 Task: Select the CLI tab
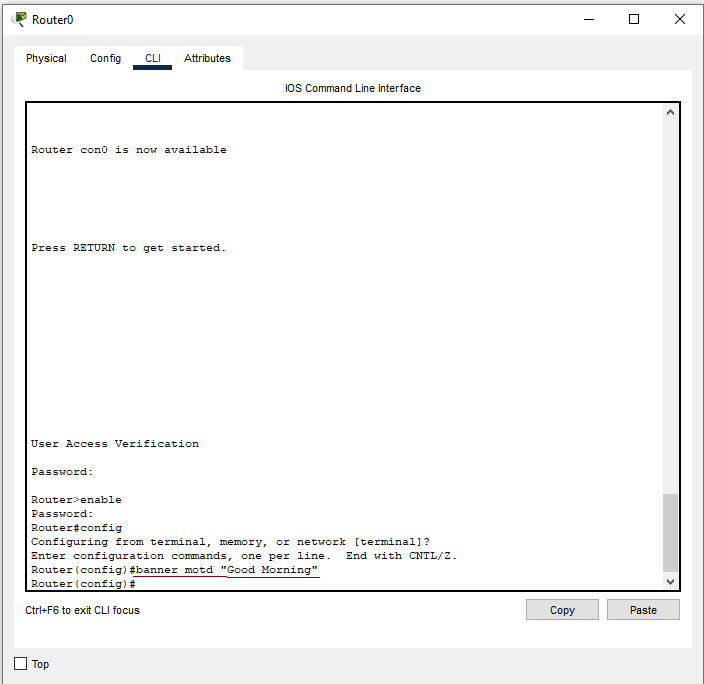click(x=153, y=58)
